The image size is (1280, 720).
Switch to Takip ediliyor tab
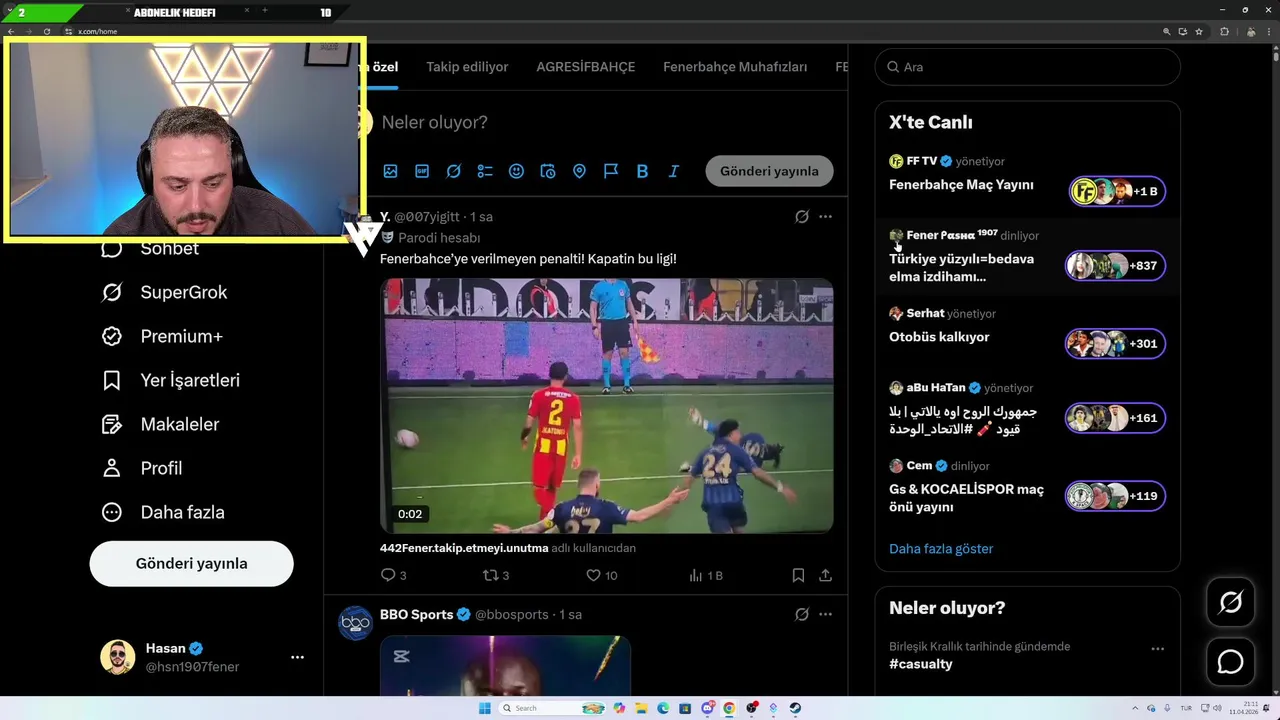tap(467, 67)
